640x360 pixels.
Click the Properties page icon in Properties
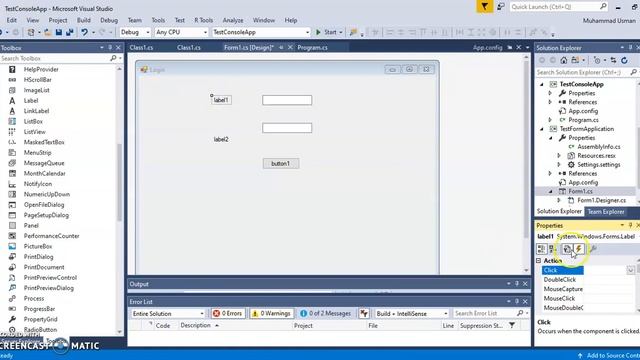pyautogui.click(x=567, y=249)
